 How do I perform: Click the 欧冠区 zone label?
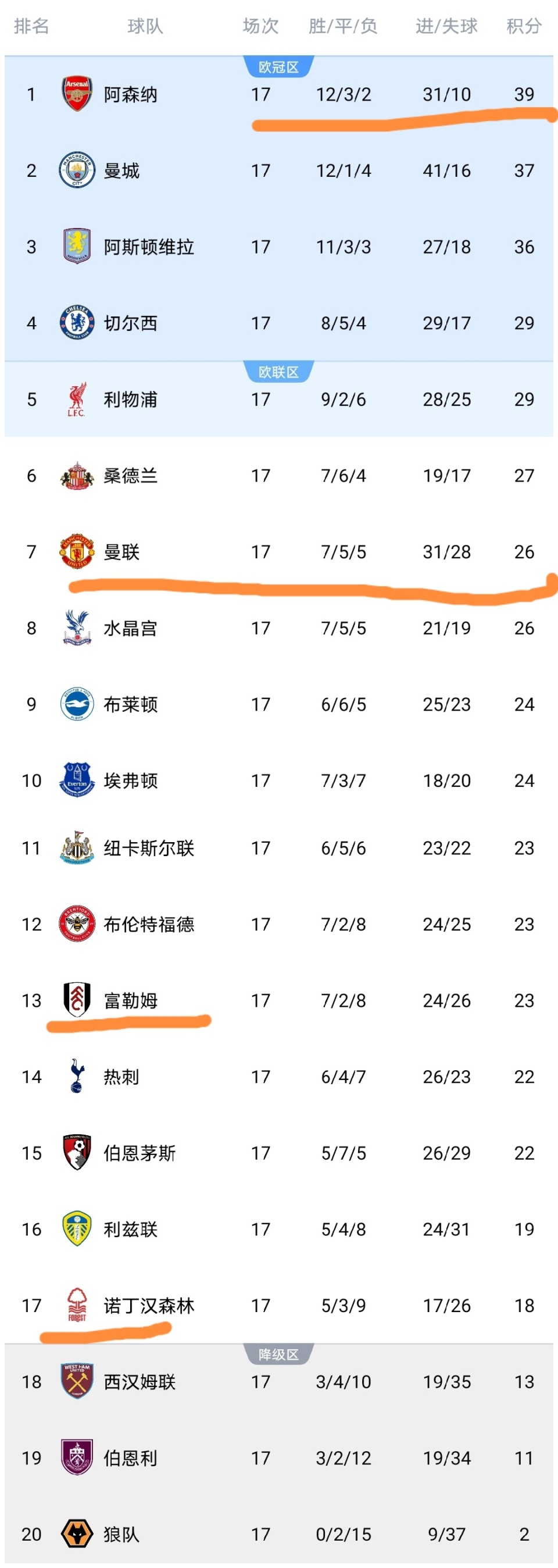278,67
